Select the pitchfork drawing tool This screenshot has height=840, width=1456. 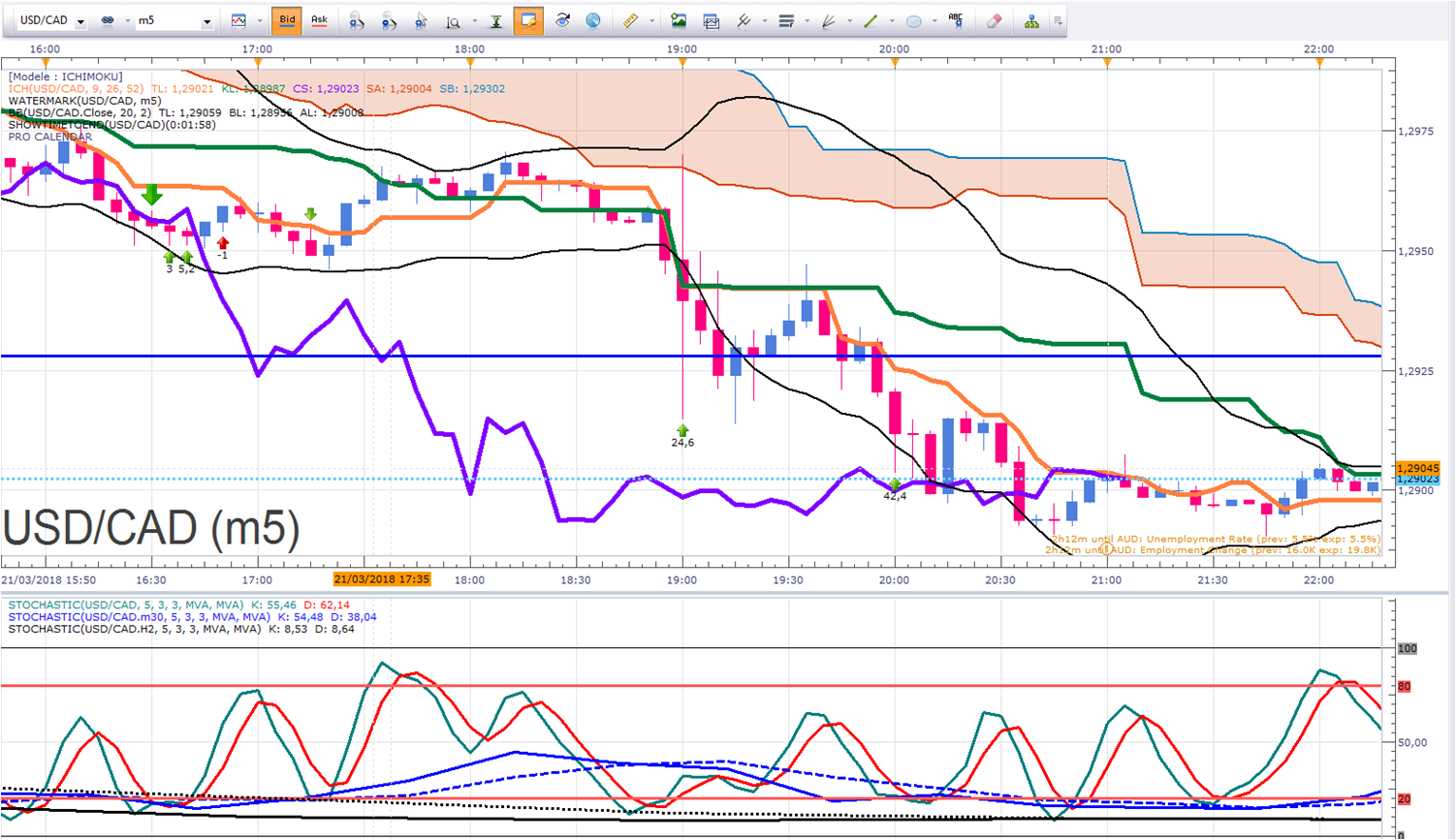(x=744, y=20)
